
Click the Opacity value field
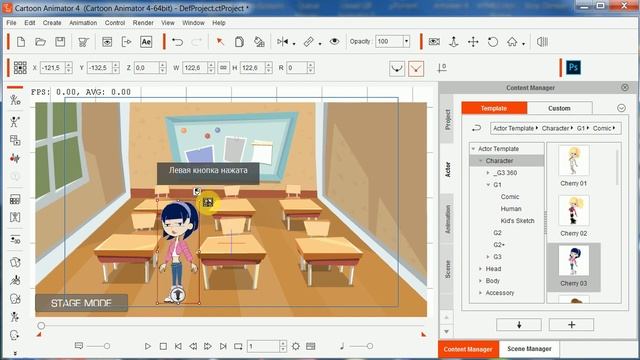point(389,41)
